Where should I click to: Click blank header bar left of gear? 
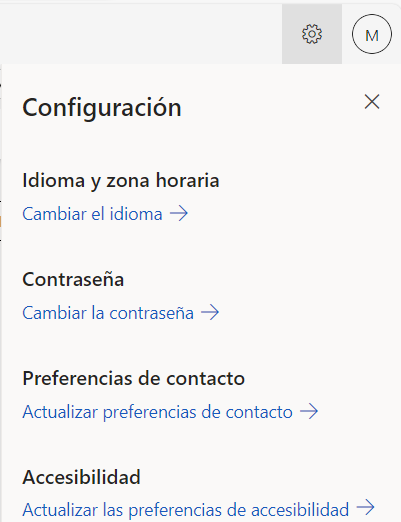140,34
